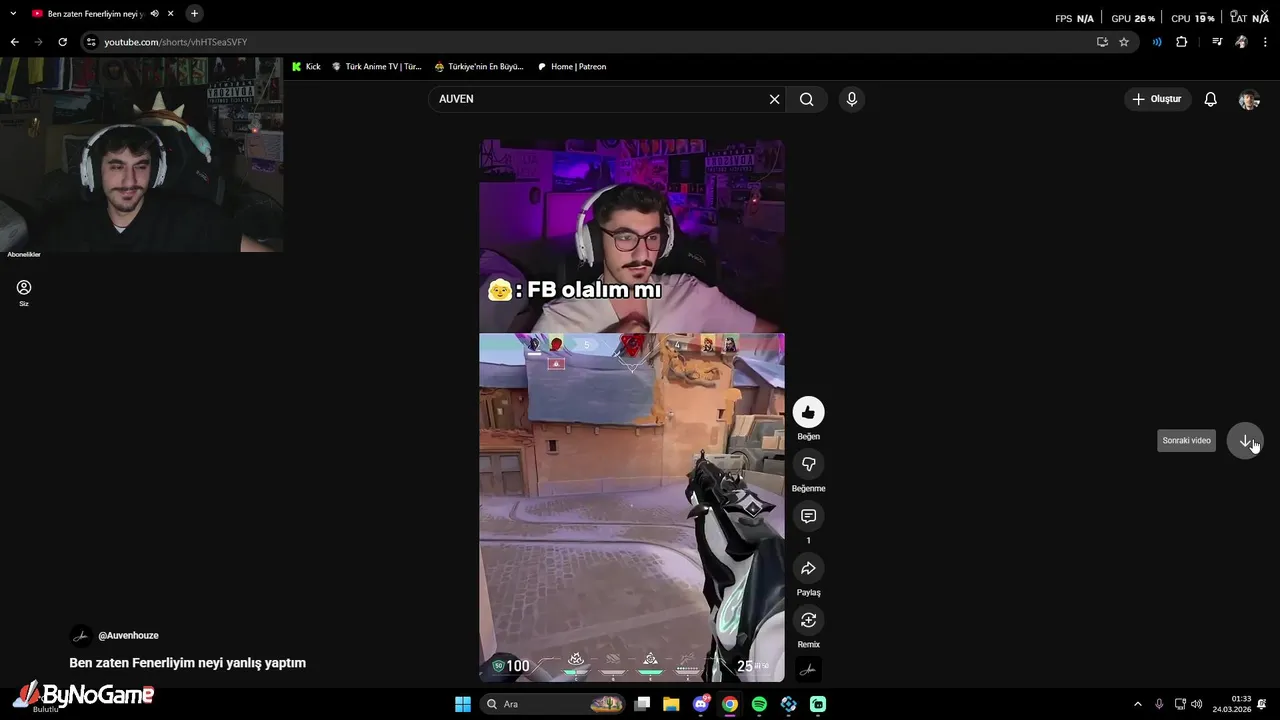
Task: Visit the @Auvenhouze channel link
Action: (128, 636)
